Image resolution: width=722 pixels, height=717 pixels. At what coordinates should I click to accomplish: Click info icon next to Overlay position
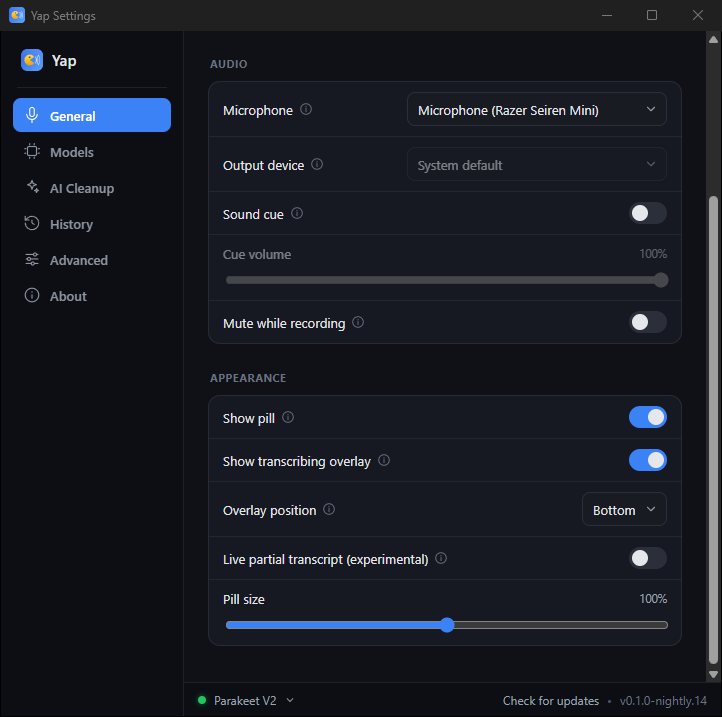(x=329, y=509)
